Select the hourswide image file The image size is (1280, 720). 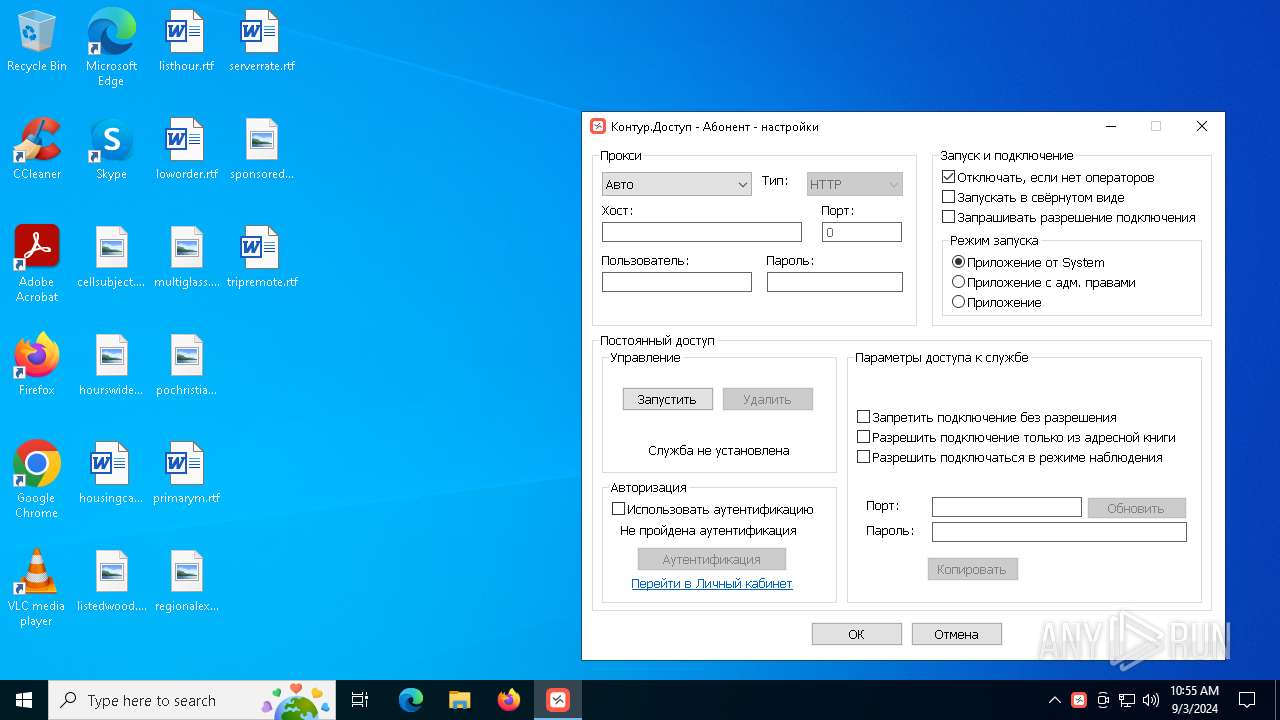click(x=111, y=366)
